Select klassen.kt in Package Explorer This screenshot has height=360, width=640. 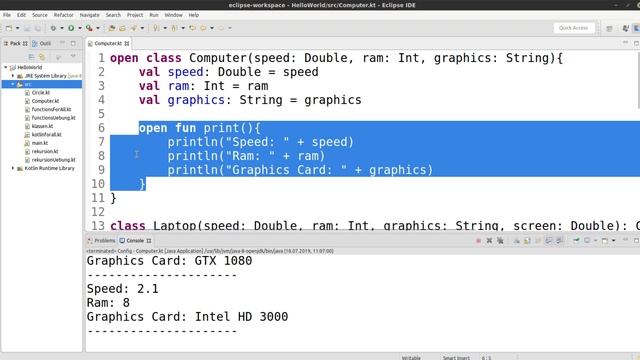point(42,126)
